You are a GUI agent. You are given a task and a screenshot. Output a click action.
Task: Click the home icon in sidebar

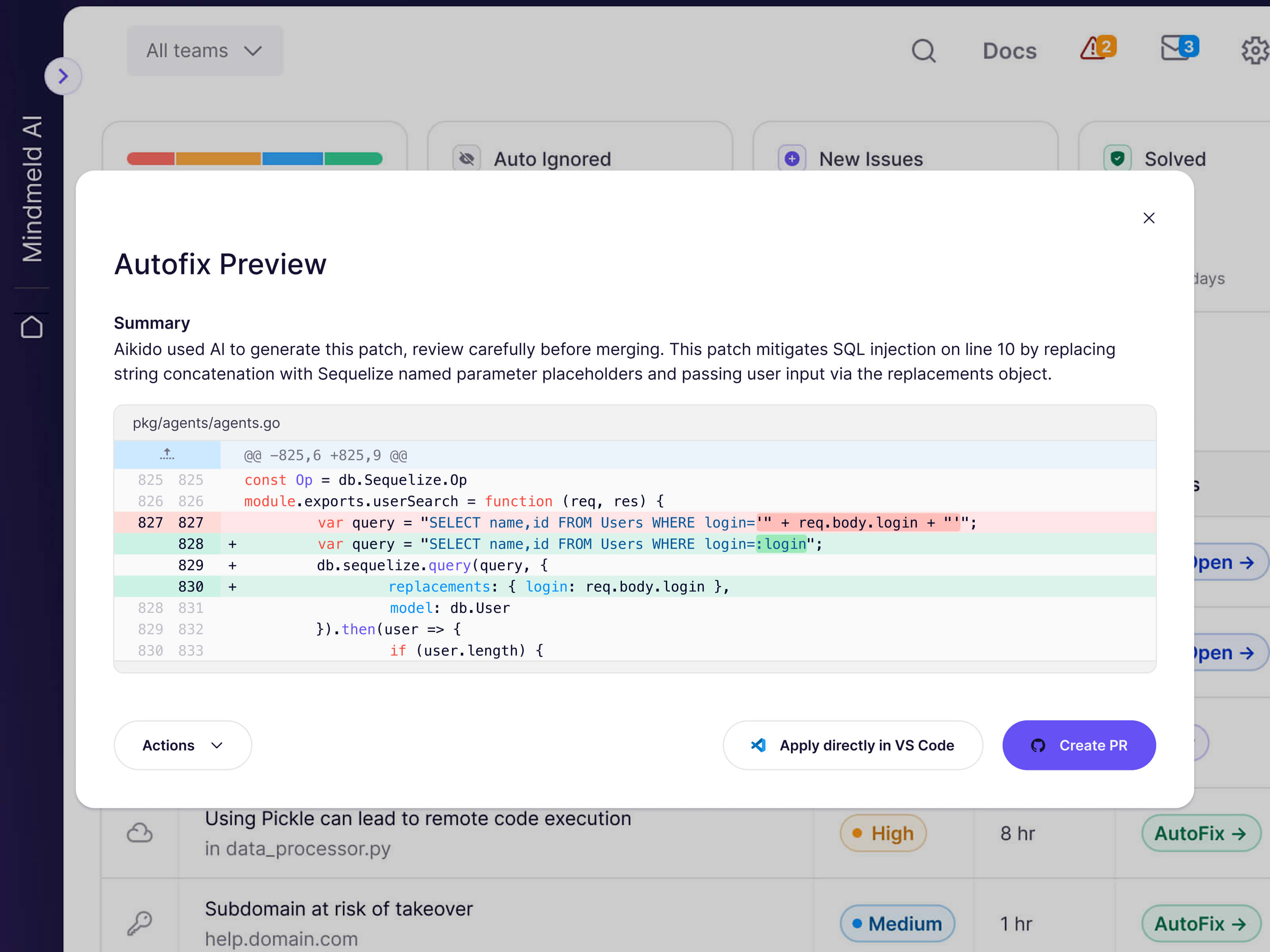32,328
